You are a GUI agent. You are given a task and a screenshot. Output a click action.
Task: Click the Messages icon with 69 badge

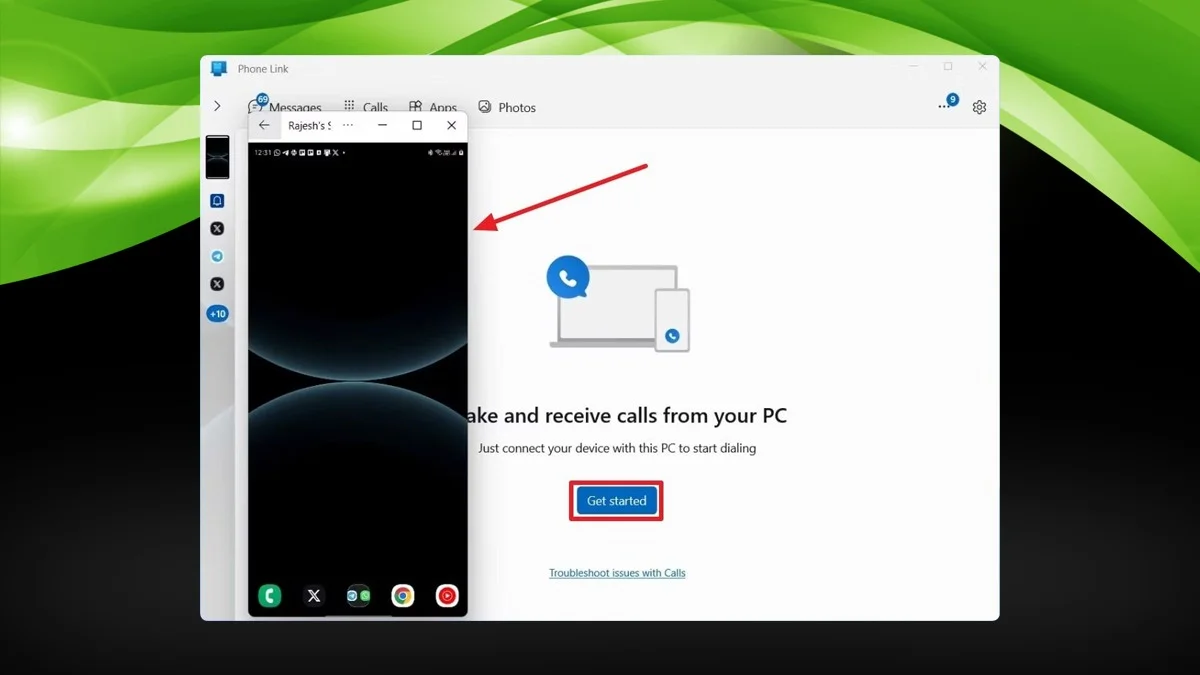coord(286,107)
